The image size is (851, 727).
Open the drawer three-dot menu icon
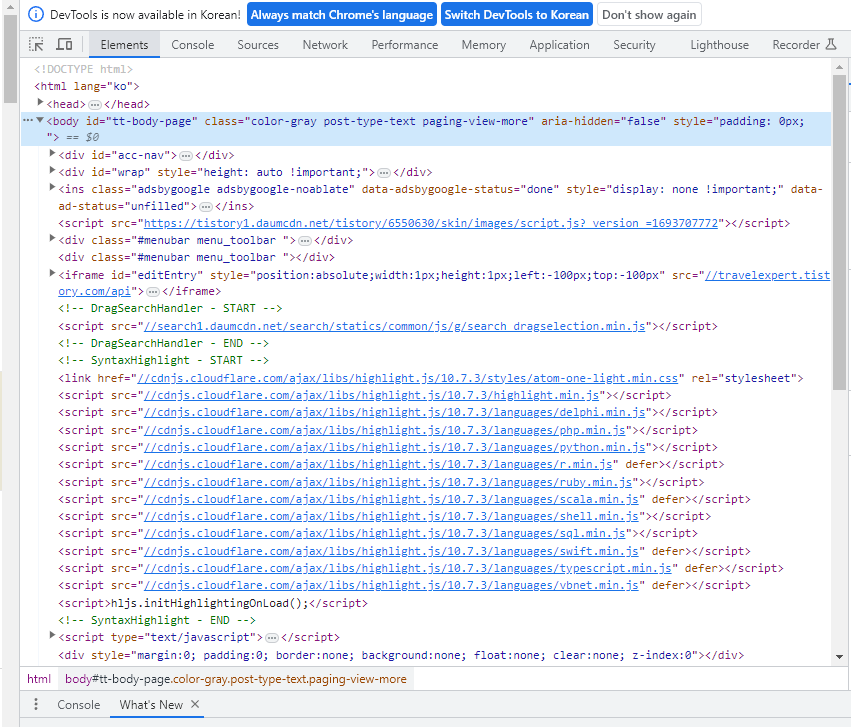(x=36, y=704)
